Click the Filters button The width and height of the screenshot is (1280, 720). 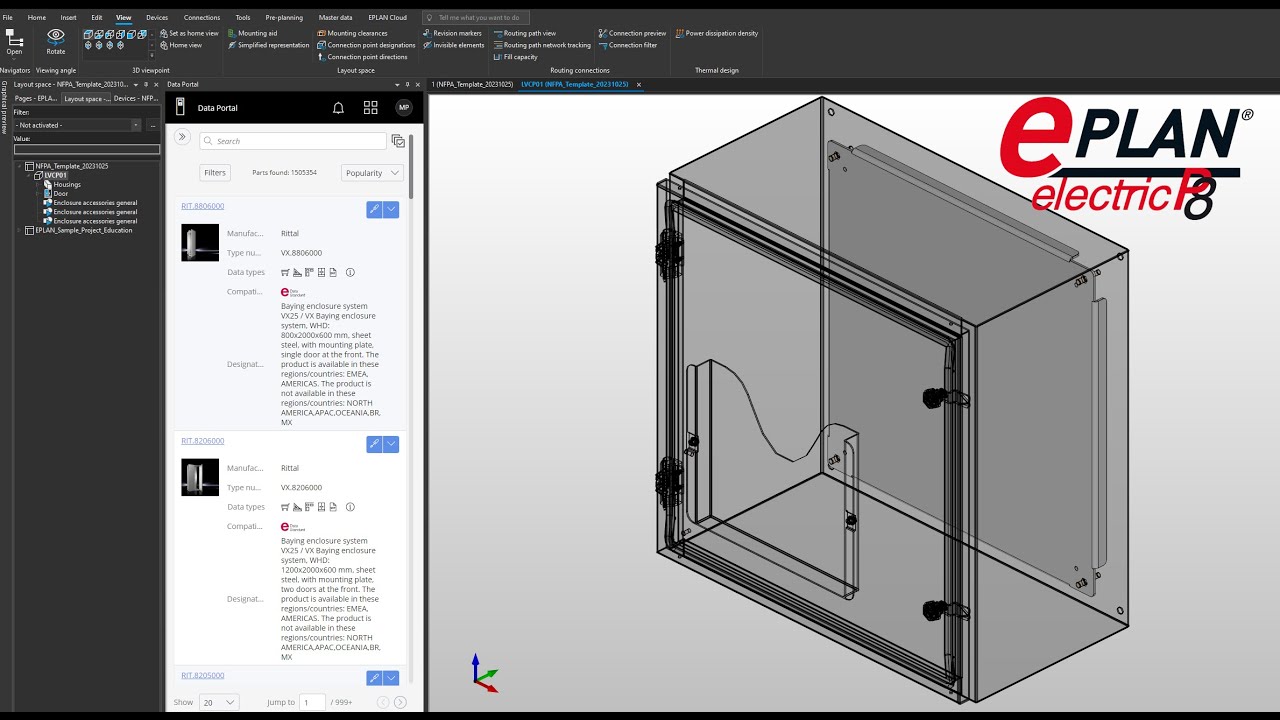click(215, 173)
